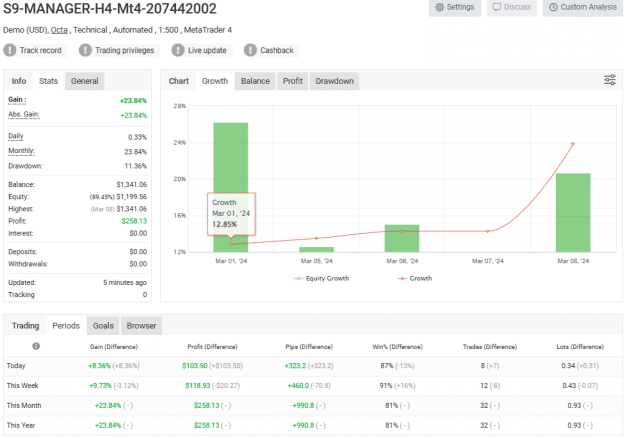
Task: Open the Browser tab
Action: 142,326
